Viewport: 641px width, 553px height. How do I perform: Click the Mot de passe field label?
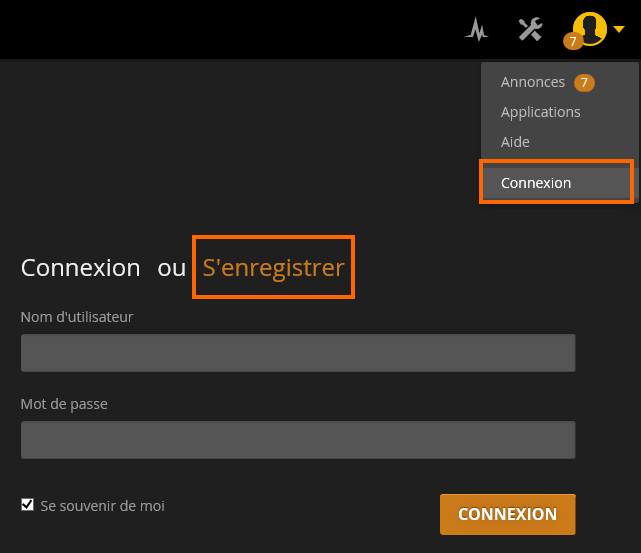click(x=64, y=404)
